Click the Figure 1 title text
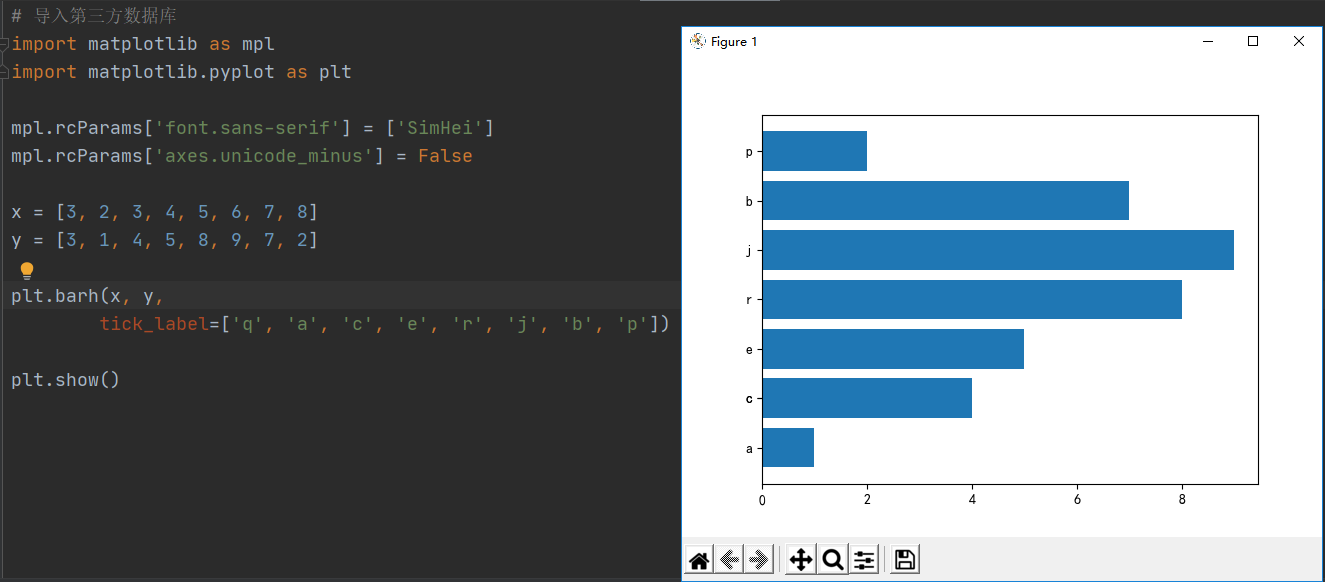This screenshot has height=582, width=1325. pos(734,42)
